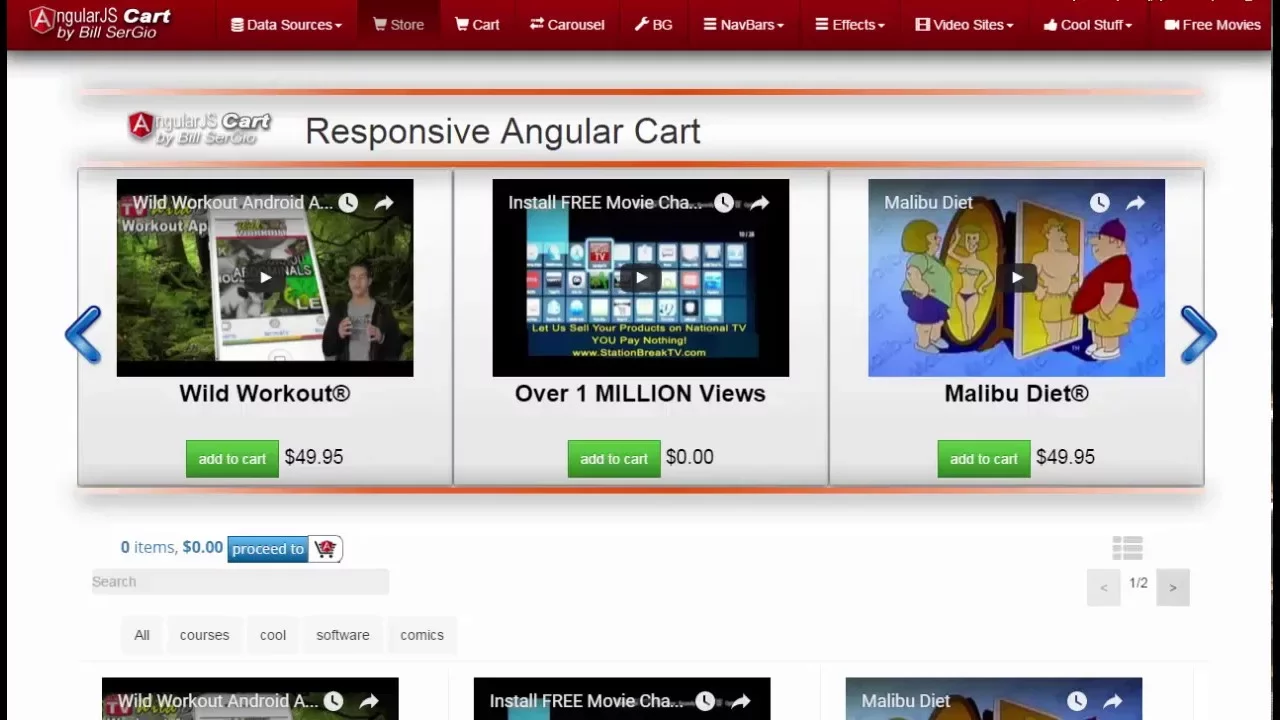Click Malibu Diet video title in carousel
The width and height of the screenshot is (1280, 720).
point(928,203)
